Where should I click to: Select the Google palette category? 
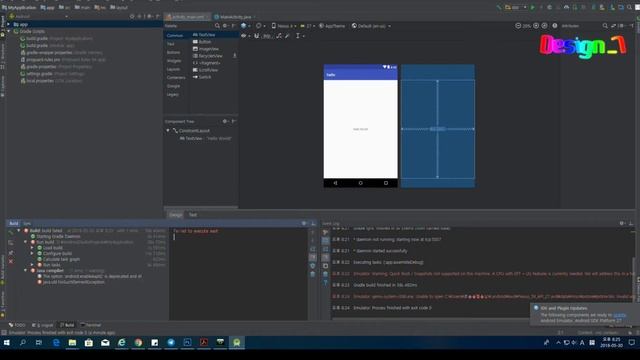point(173,86)
